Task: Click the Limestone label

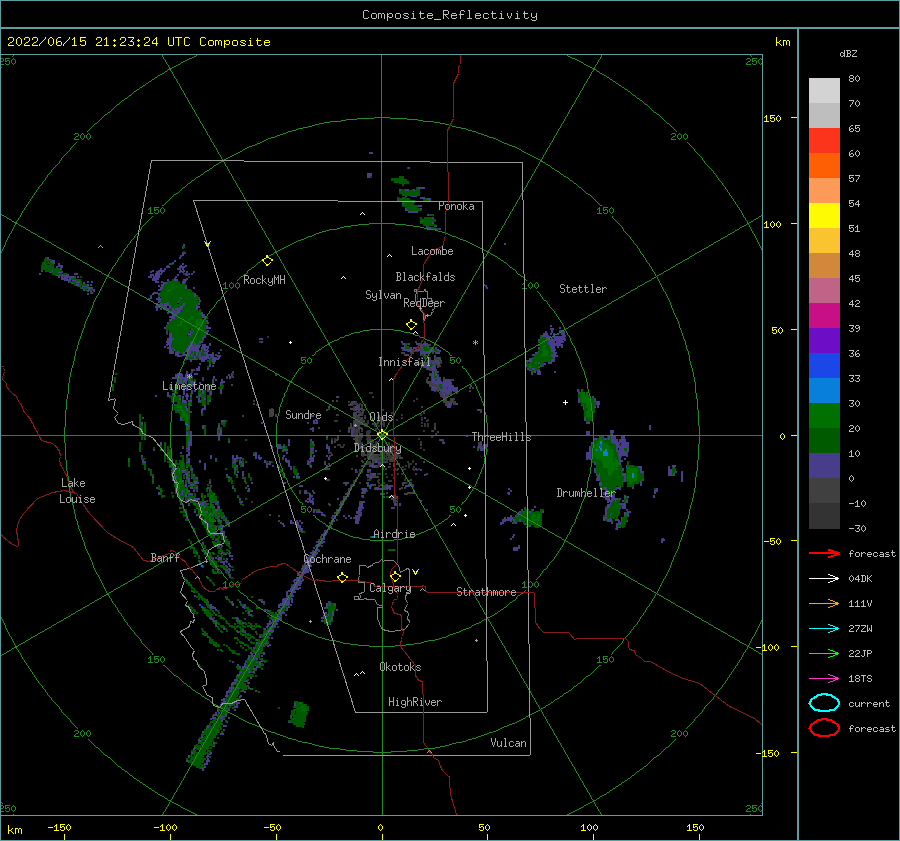Action: click(189, 386)
